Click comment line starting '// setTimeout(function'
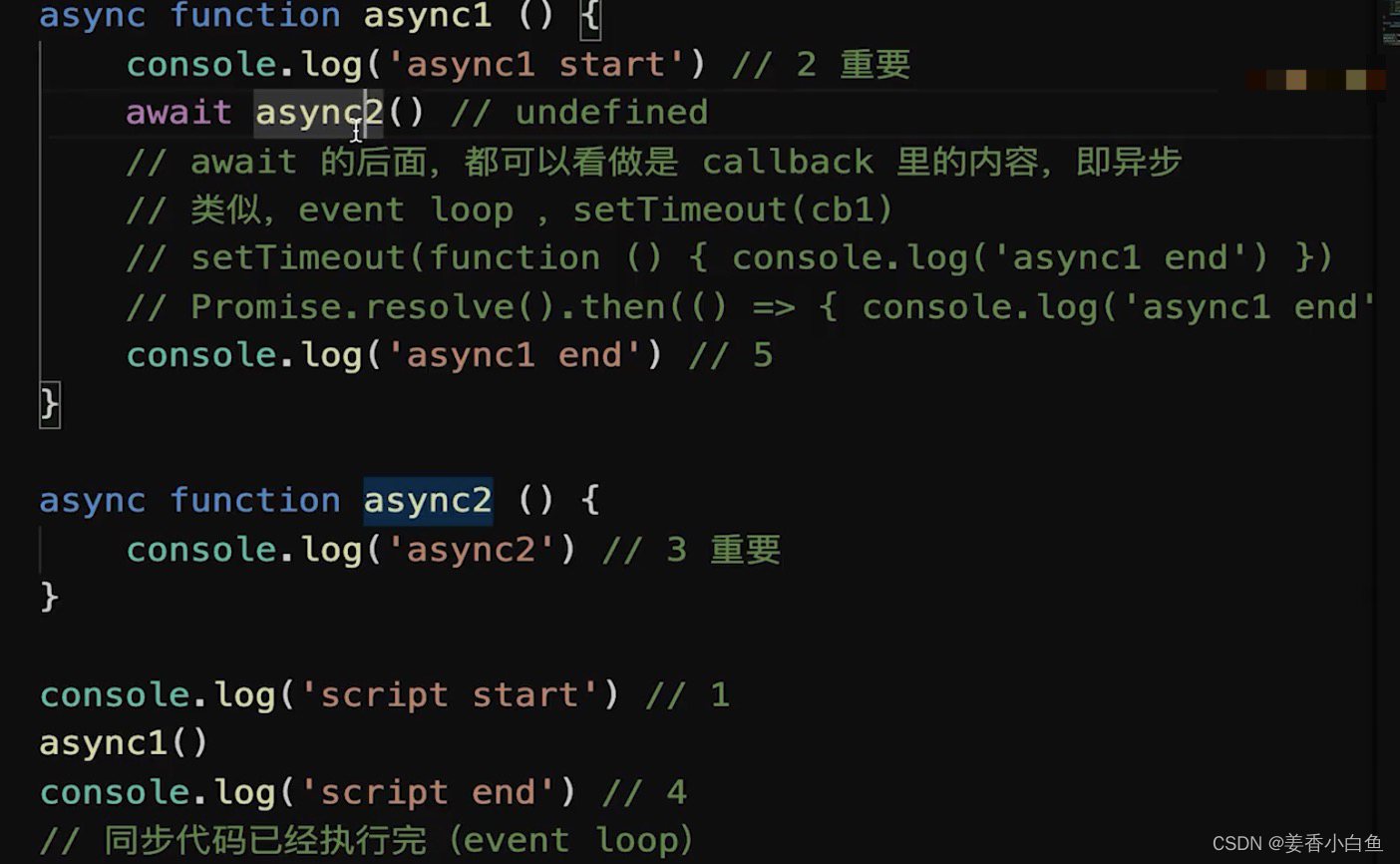Viewport: 1400px width, 864px height. point(730,257)
